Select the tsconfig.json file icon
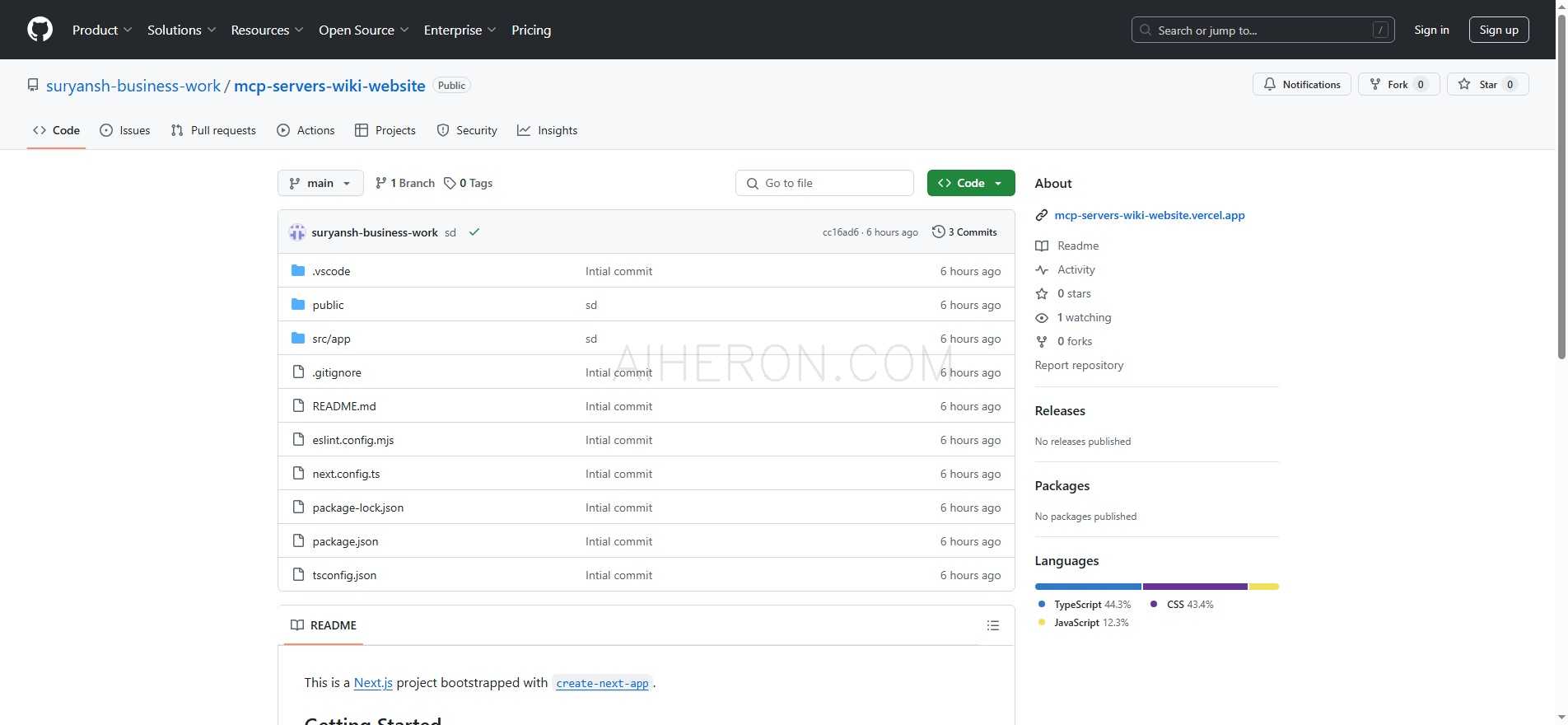 (x=298, y=575)
